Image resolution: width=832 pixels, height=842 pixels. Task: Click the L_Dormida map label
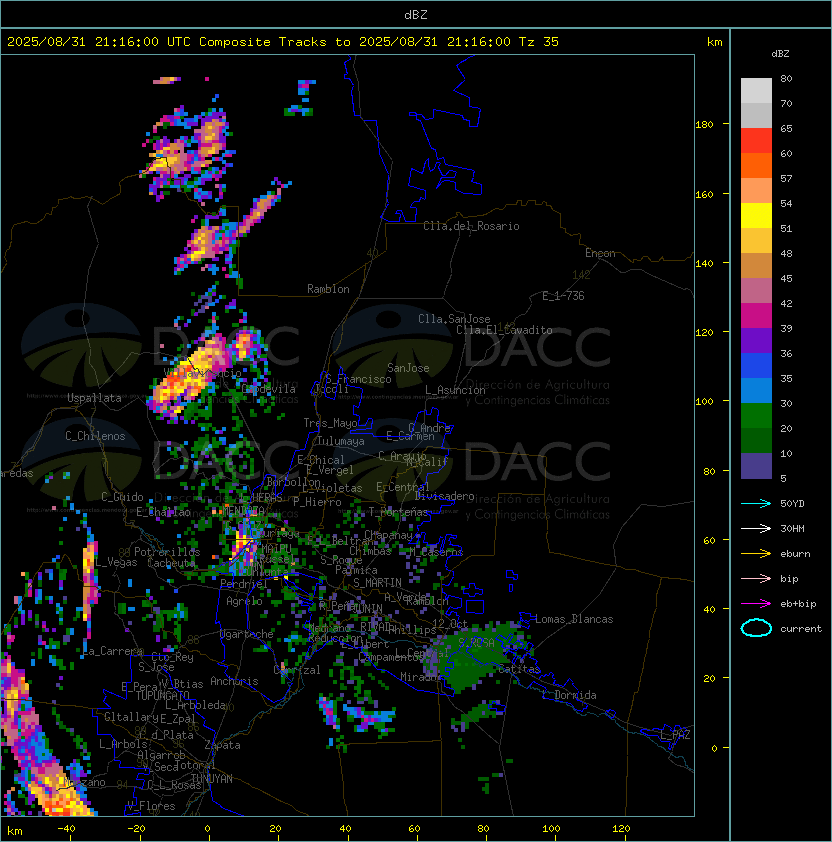point(569,695)
